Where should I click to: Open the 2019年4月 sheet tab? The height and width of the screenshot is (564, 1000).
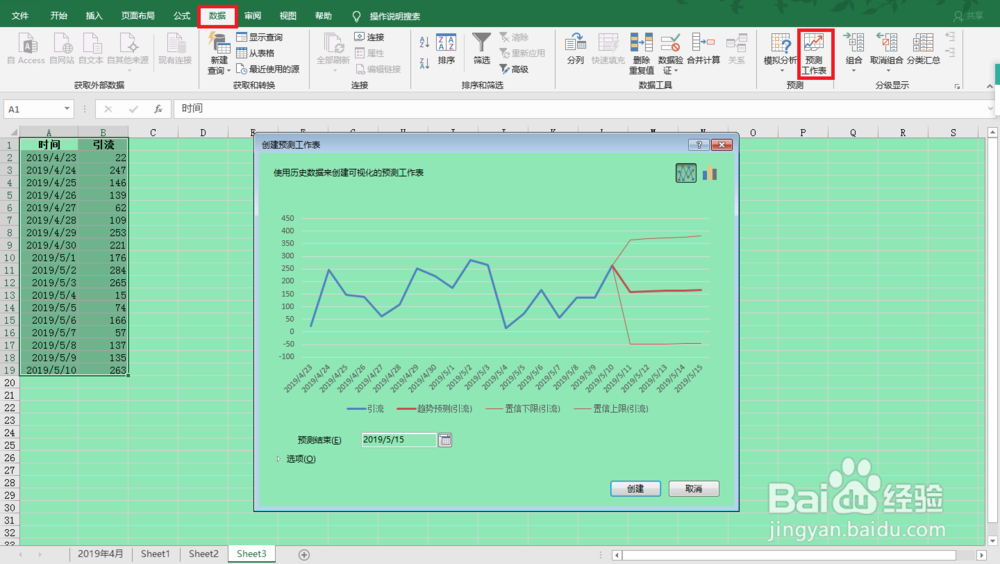[100, 554]
